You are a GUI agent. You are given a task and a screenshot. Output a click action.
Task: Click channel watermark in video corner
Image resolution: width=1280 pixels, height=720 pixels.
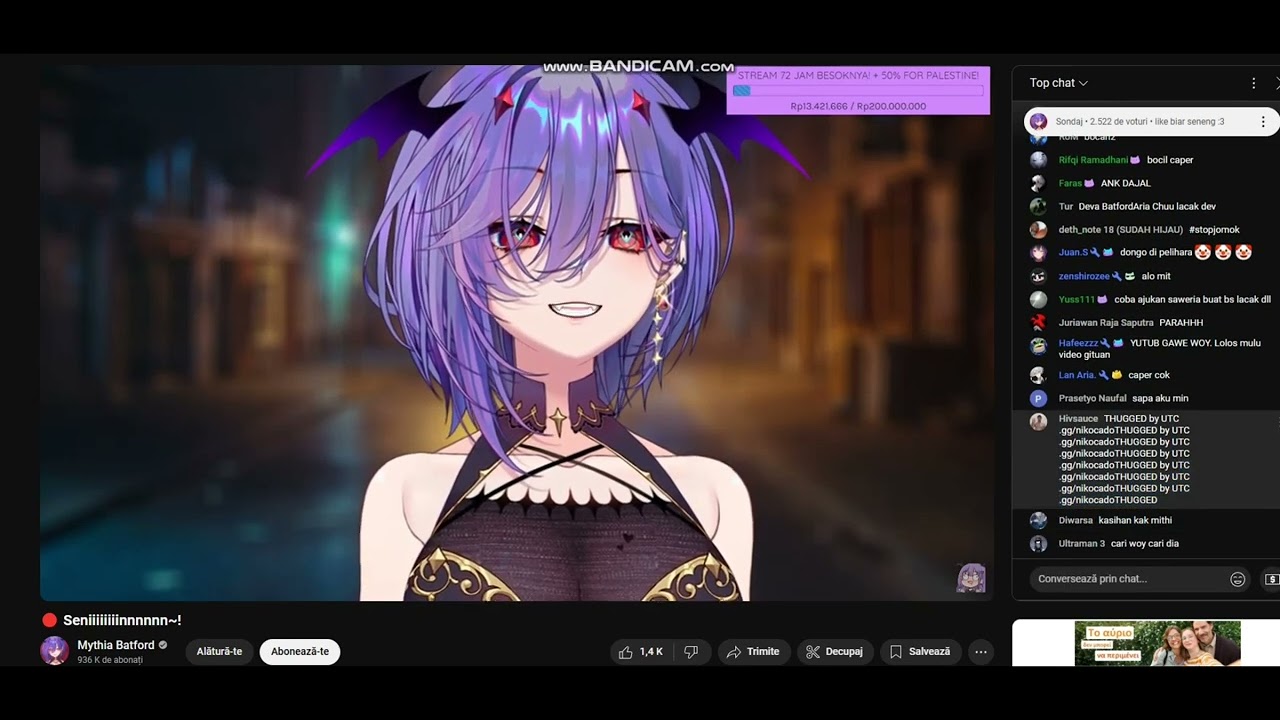click(x=971, y=578)
